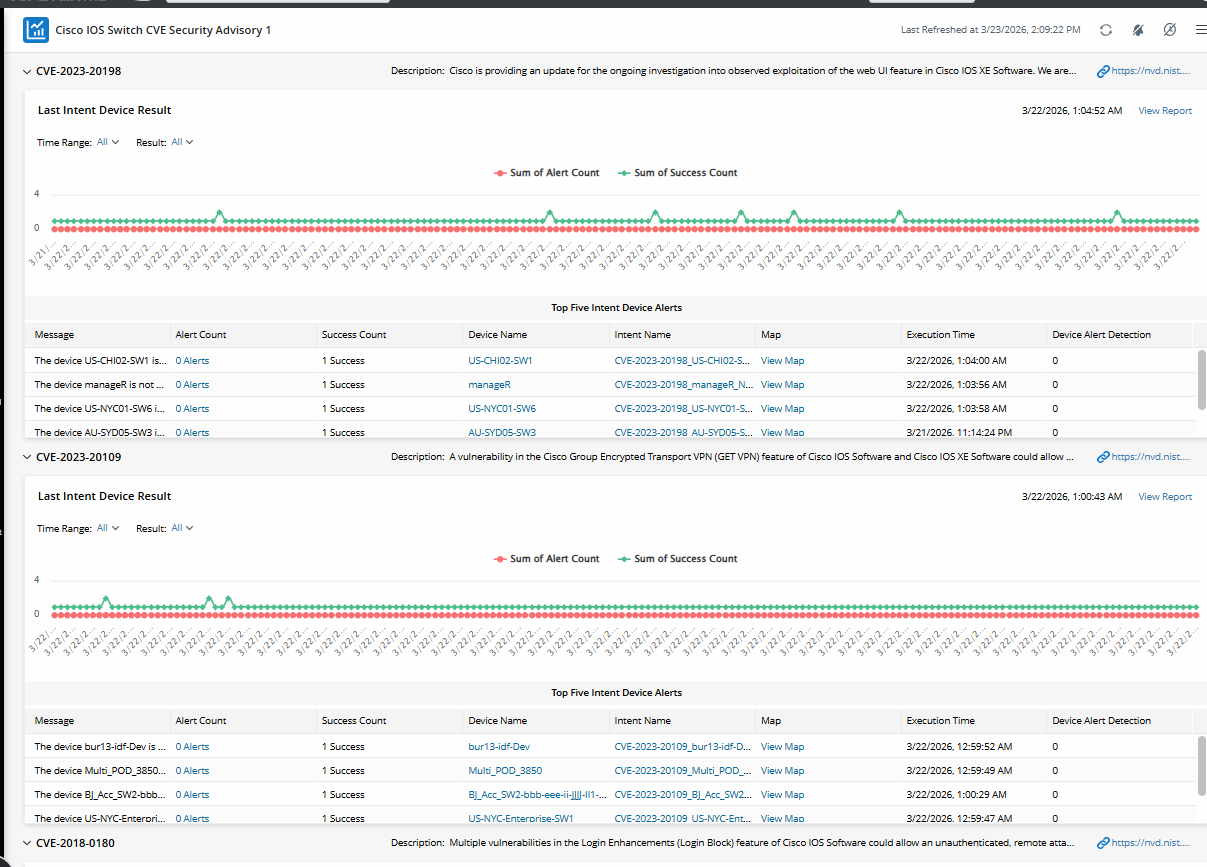
Task: Sort first table by Alert Count column
Action: point(201,335)
